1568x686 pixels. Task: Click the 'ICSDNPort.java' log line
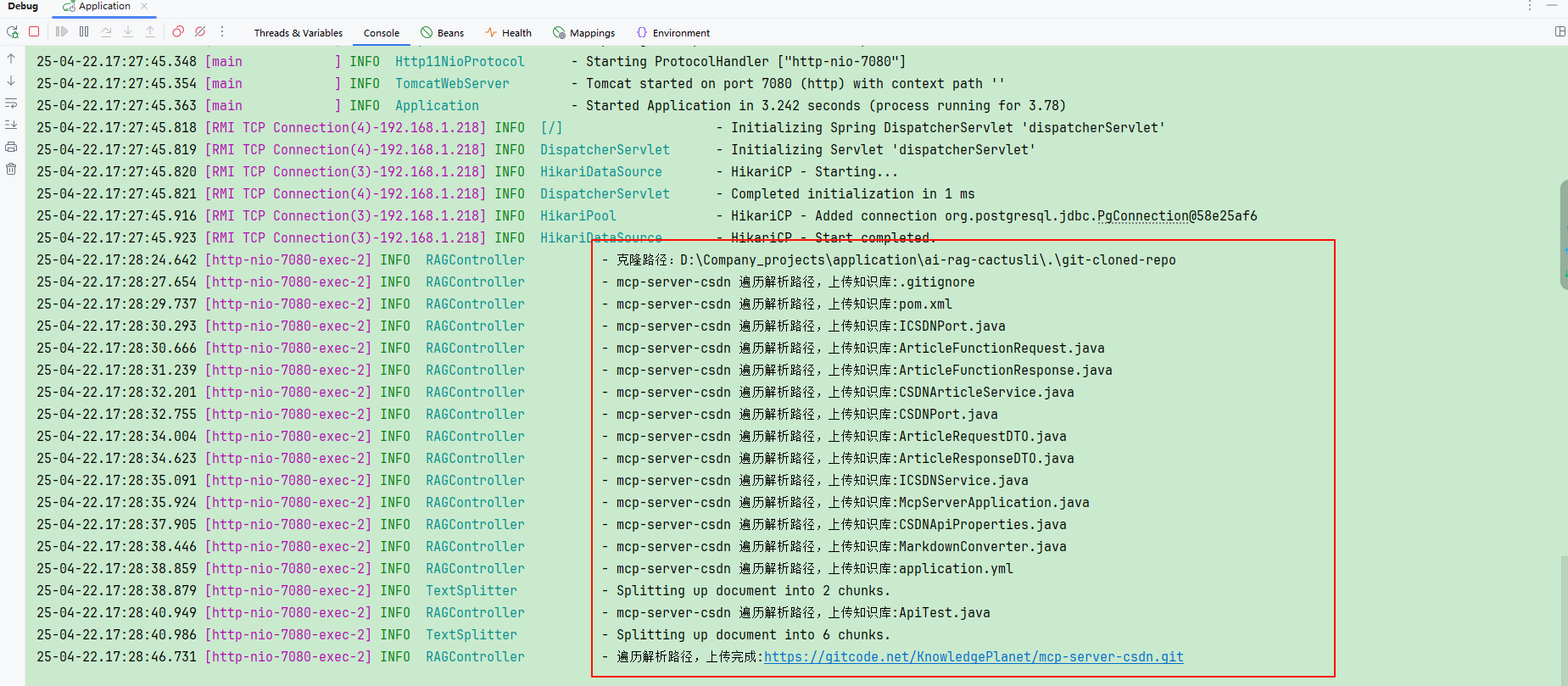(803, 326)
